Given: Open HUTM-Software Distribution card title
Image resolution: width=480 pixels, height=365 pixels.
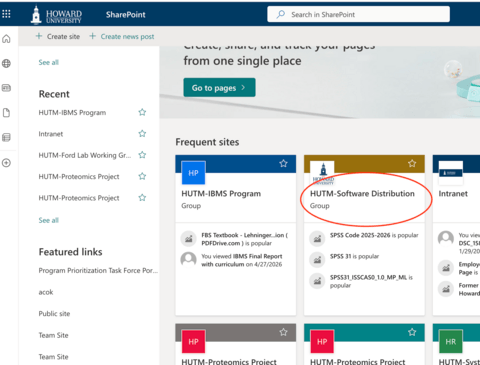Looking at the screenshot, I should pos(362,194).
